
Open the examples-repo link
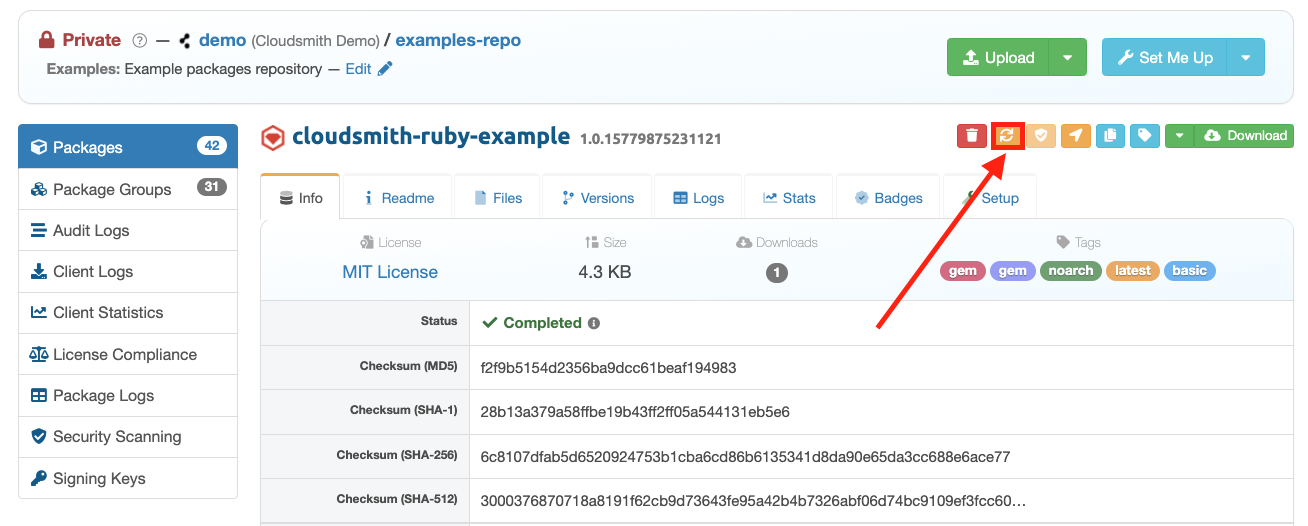click(x=458, y=40)
